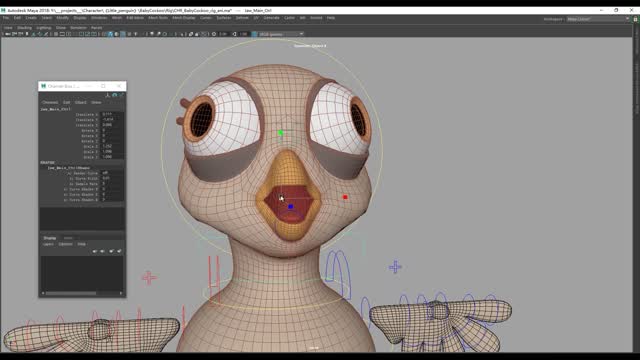The height and width of the screenshot is (360, 640).
Task: Click create layer from selected icon
Action: coord(119,251)
